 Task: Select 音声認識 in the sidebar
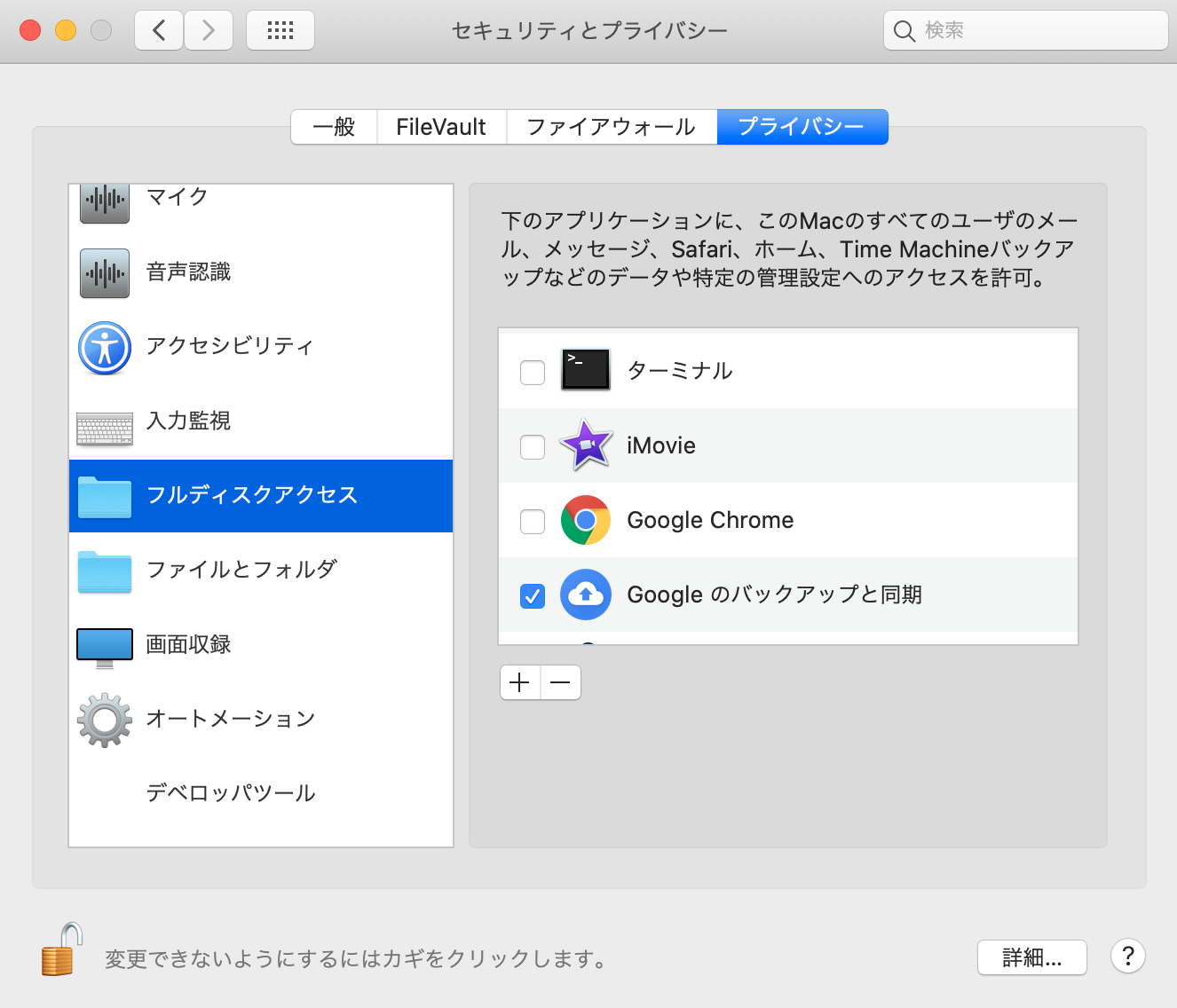point(261,272)
